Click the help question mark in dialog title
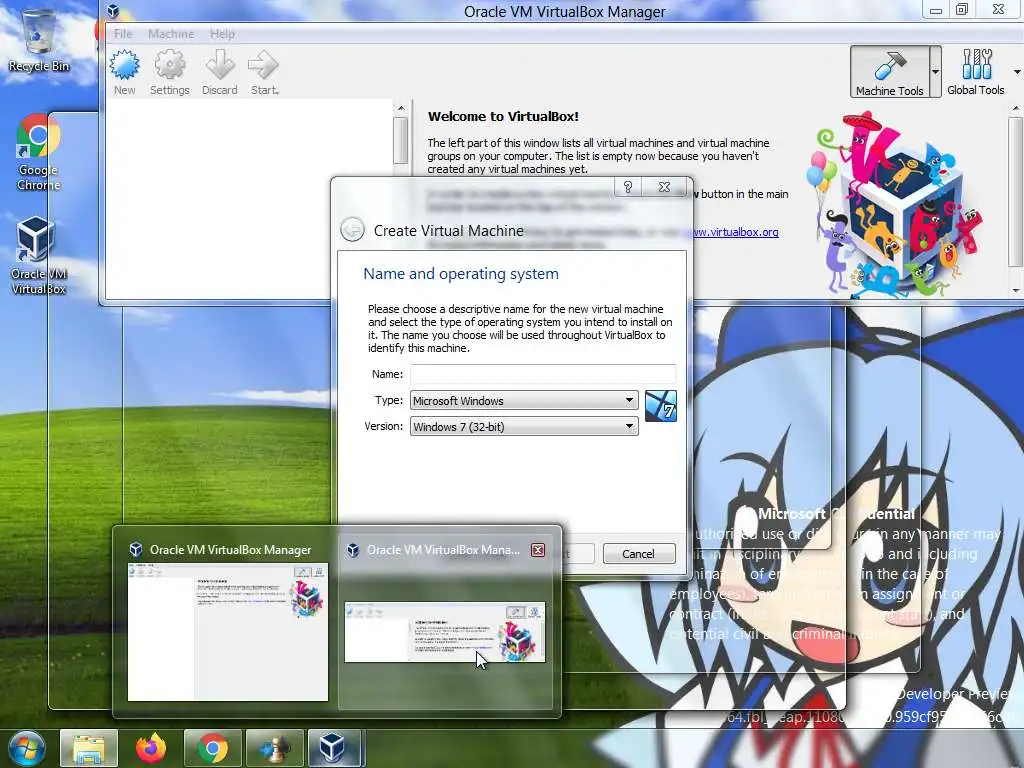 click(628, 187)
